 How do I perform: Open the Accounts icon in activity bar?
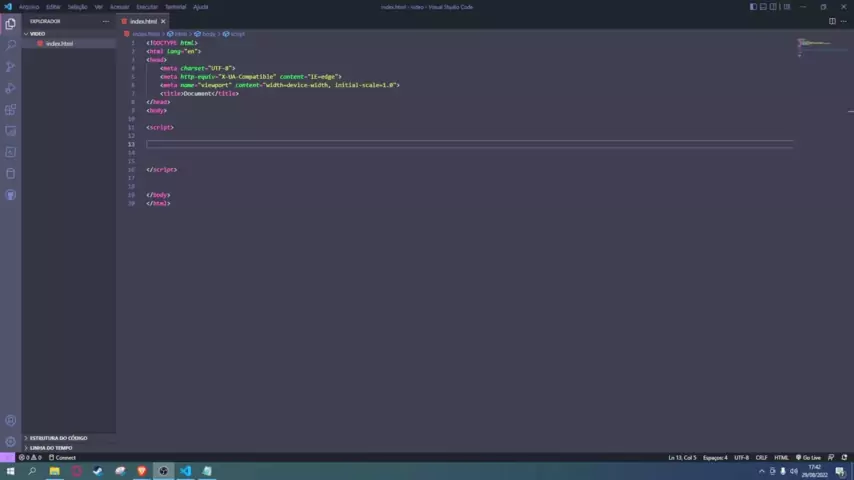tap(10, 420)
